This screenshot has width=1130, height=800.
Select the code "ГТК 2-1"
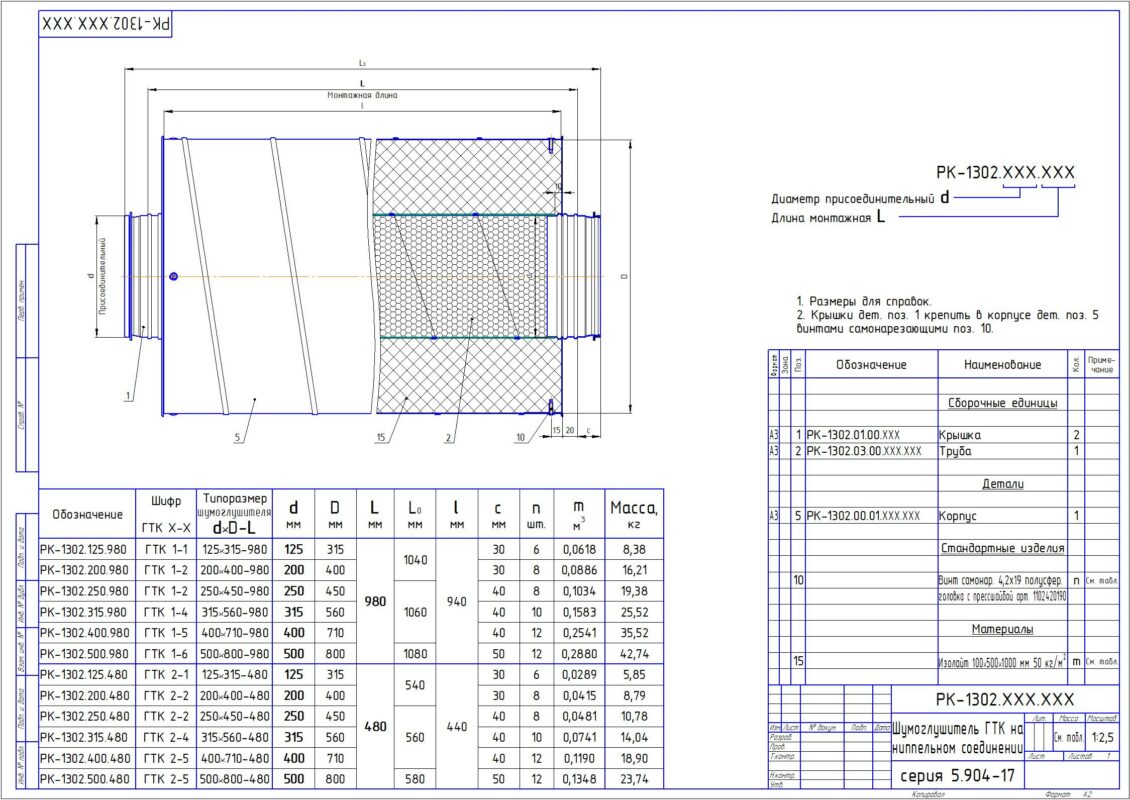166,675
